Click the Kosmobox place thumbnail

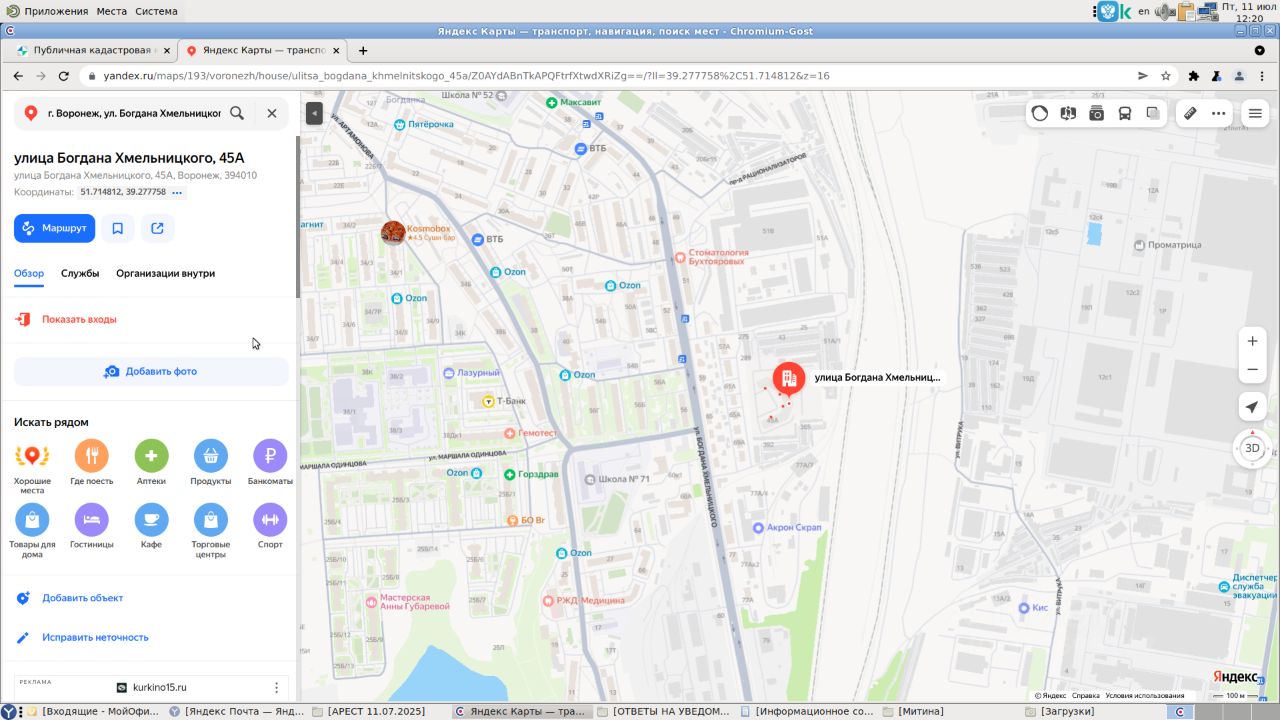(393, 233)
